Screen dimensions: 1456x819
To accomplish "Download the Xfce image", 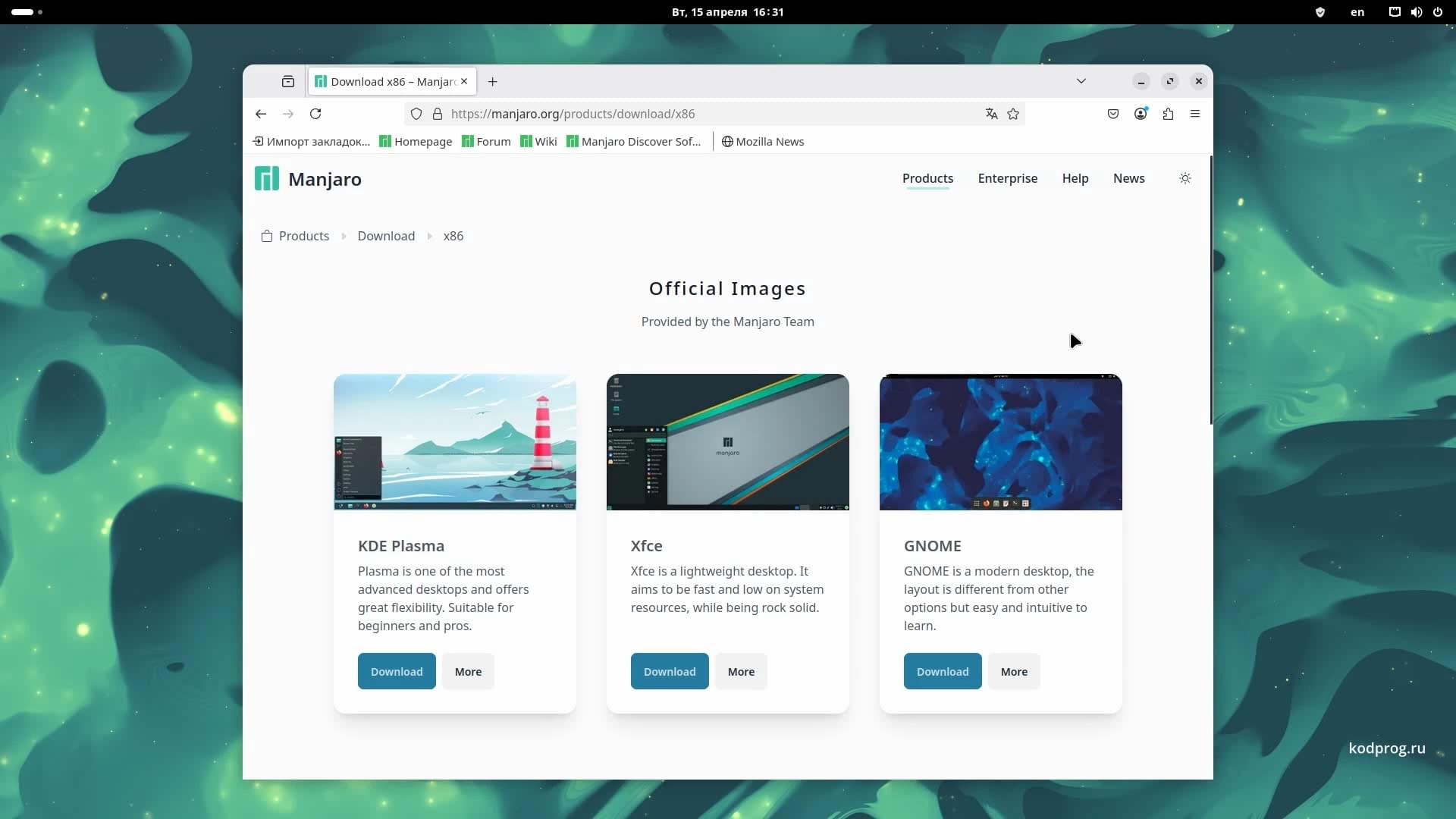I will click(670, 671).
